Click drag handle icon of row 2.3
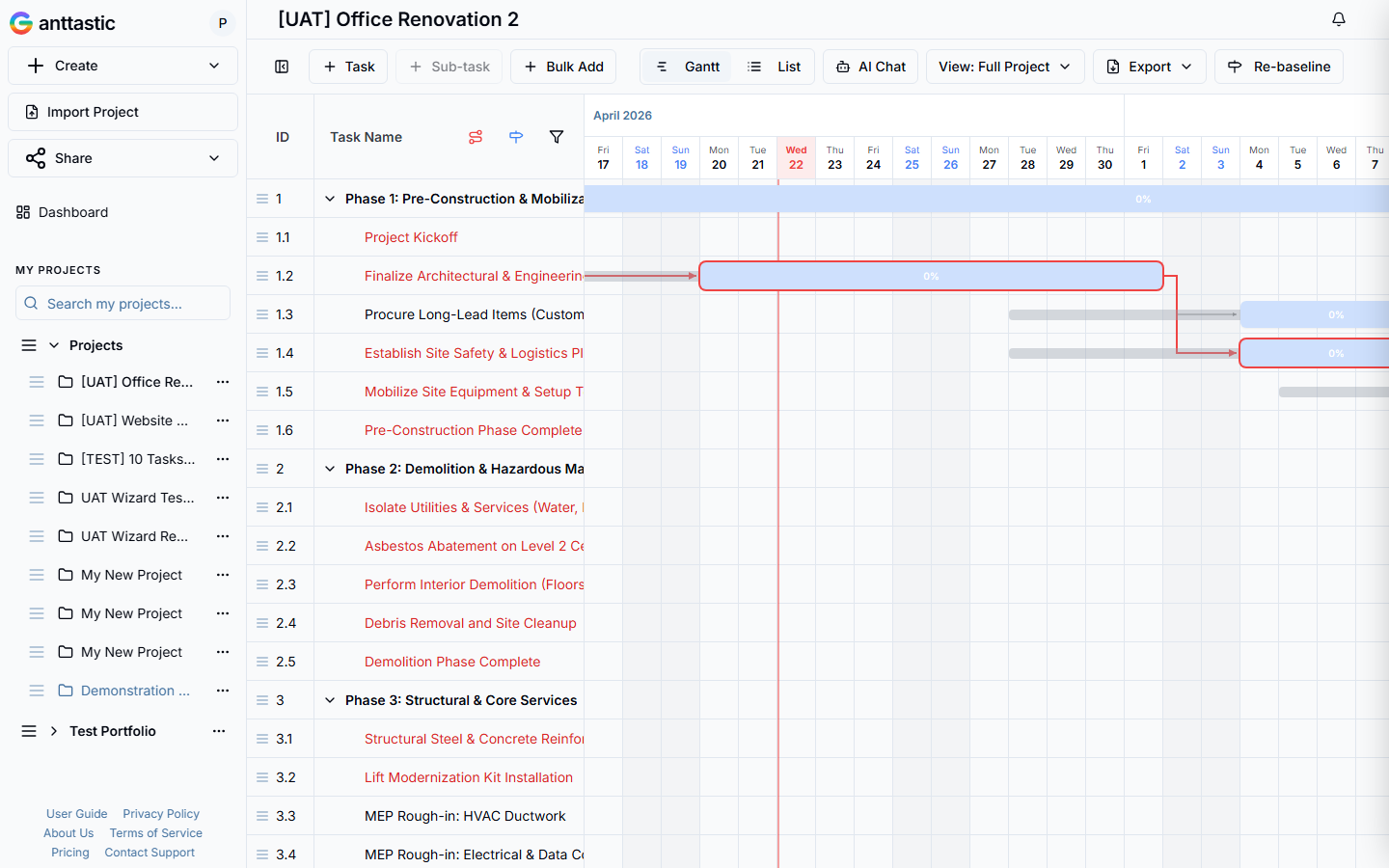Viewport: 1389px width, 868px height. [x=262, y=584]
